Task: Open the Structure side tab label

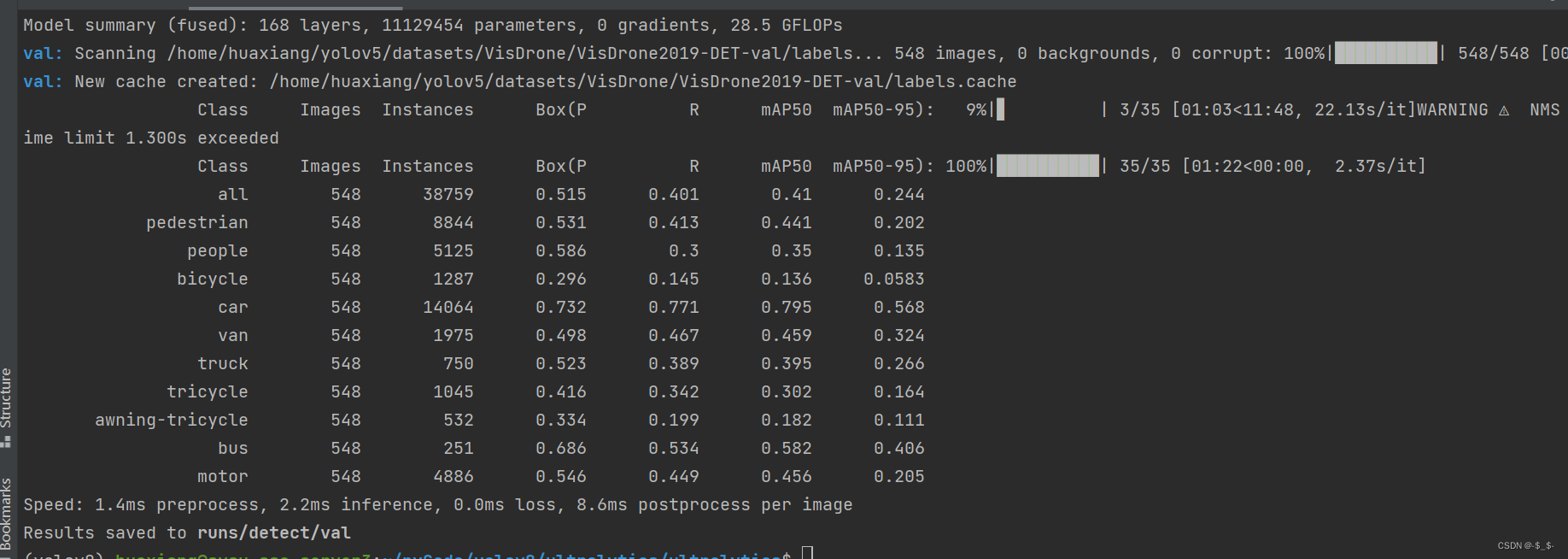Action: click(x=6, y=397)
